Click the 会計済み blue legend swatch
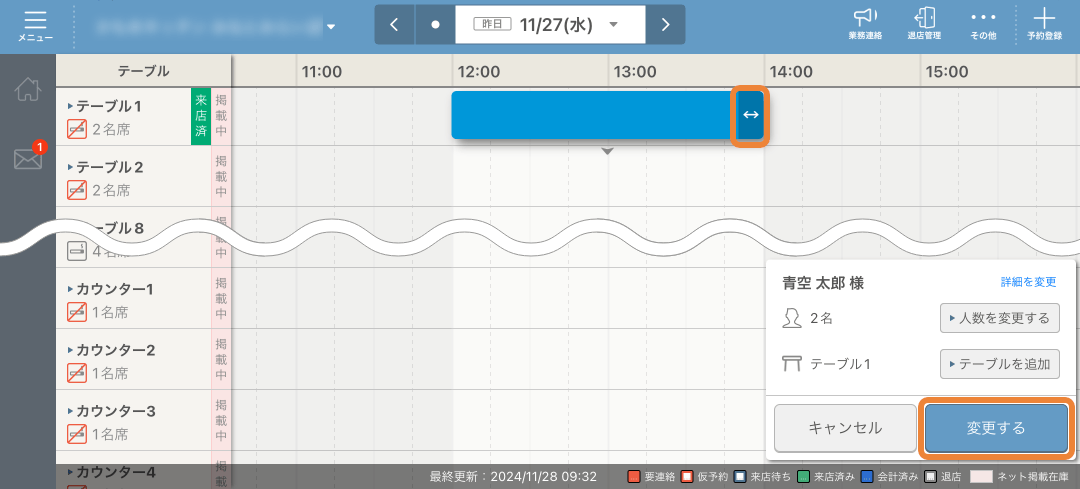The width and height of the screenshot is (1080, 489). [x=867, y=477]
